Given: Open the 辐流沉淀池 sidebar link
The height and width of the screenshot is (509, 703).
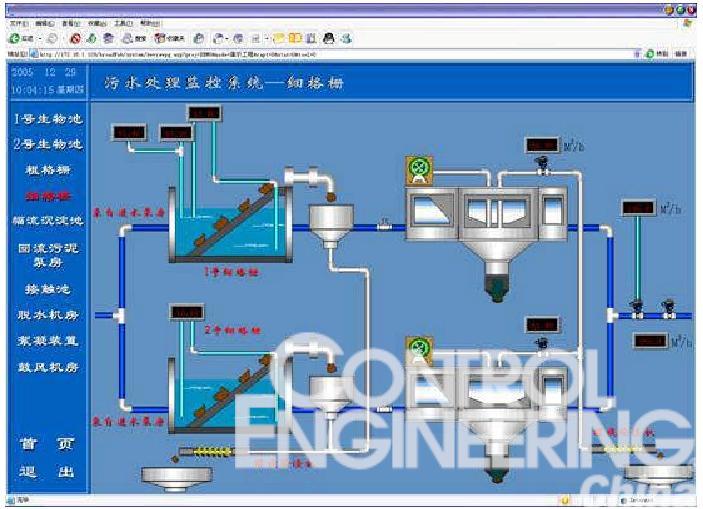Looking at the screenshot, I should point(48,221).
